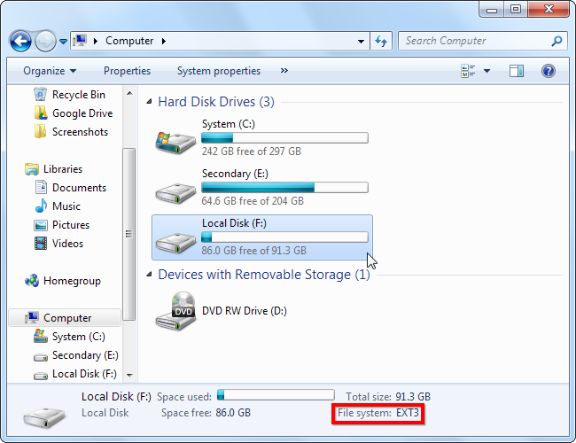Collapse Devices with Removable Storage group
Screen dimensions: 576x443
149,274
